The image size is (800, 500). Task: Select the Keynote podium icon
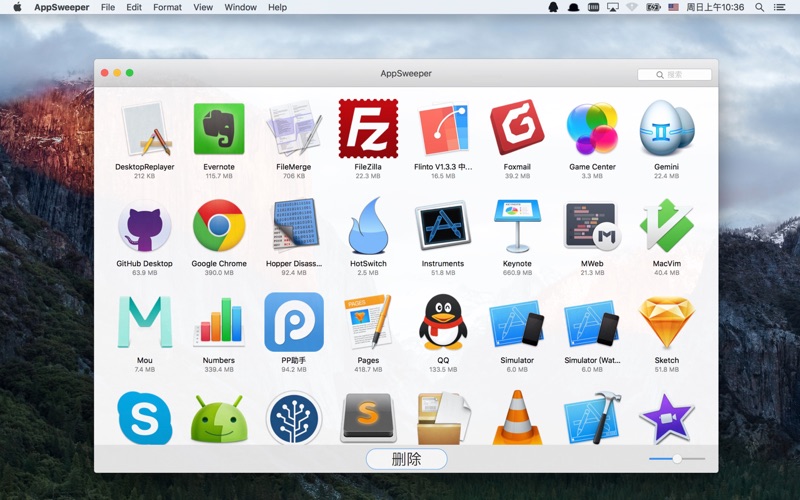click(x=517, y=226)
